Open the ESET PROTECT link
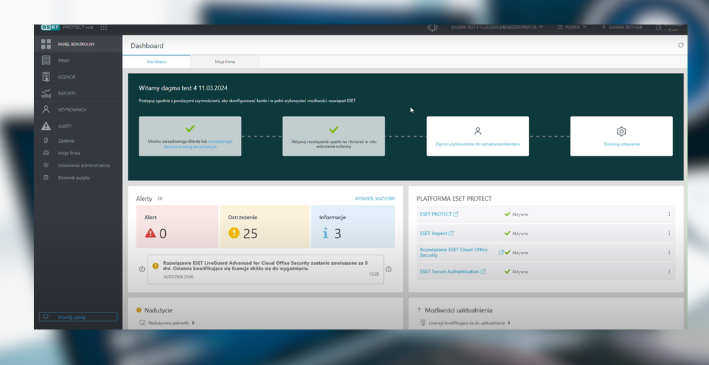Screen dimensions: 709x365 435,214
